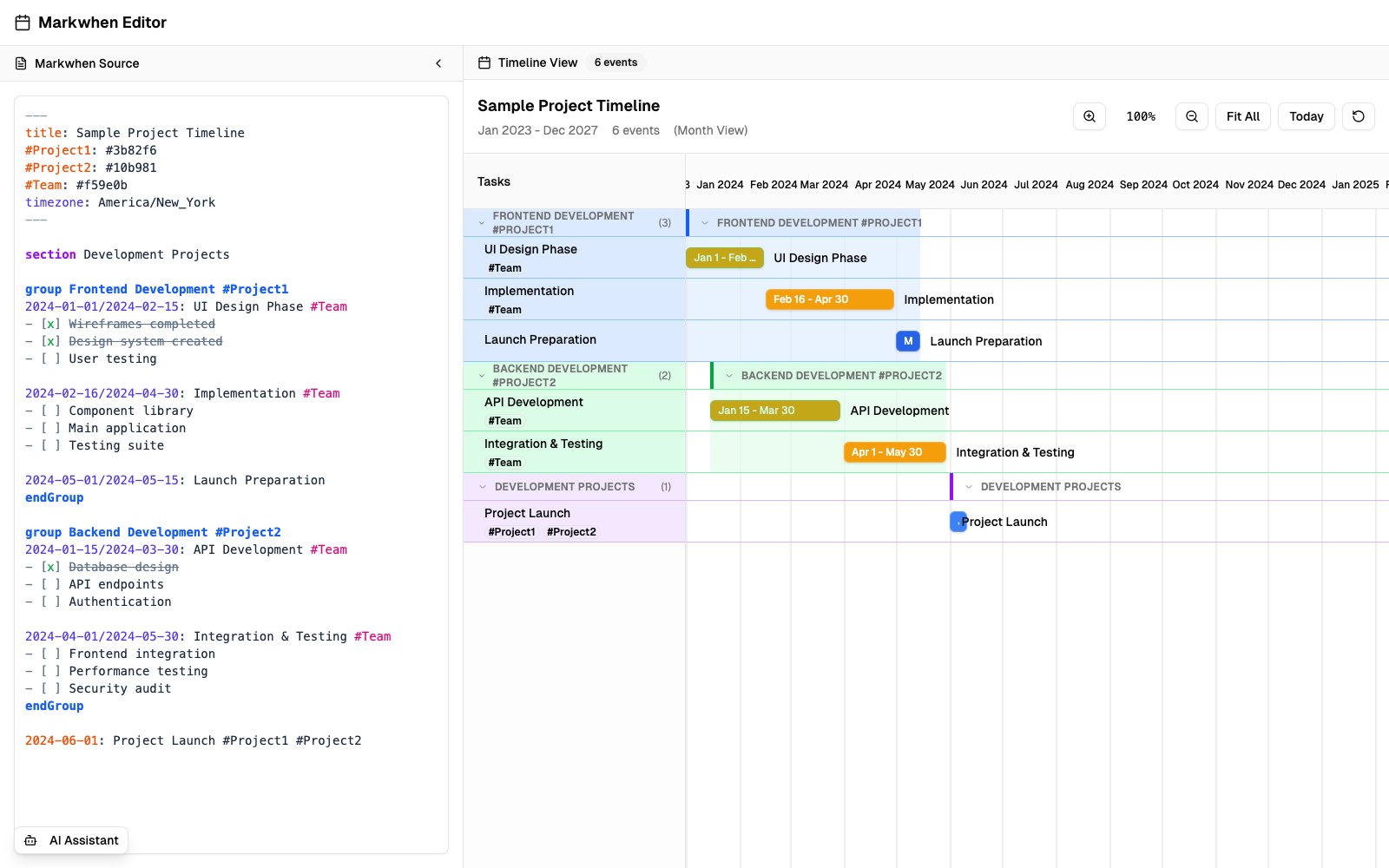This screenshot has height=868, width=1389.
Task: Click the Markwhen Editor calendar logo icon
Action: [23, 23]
